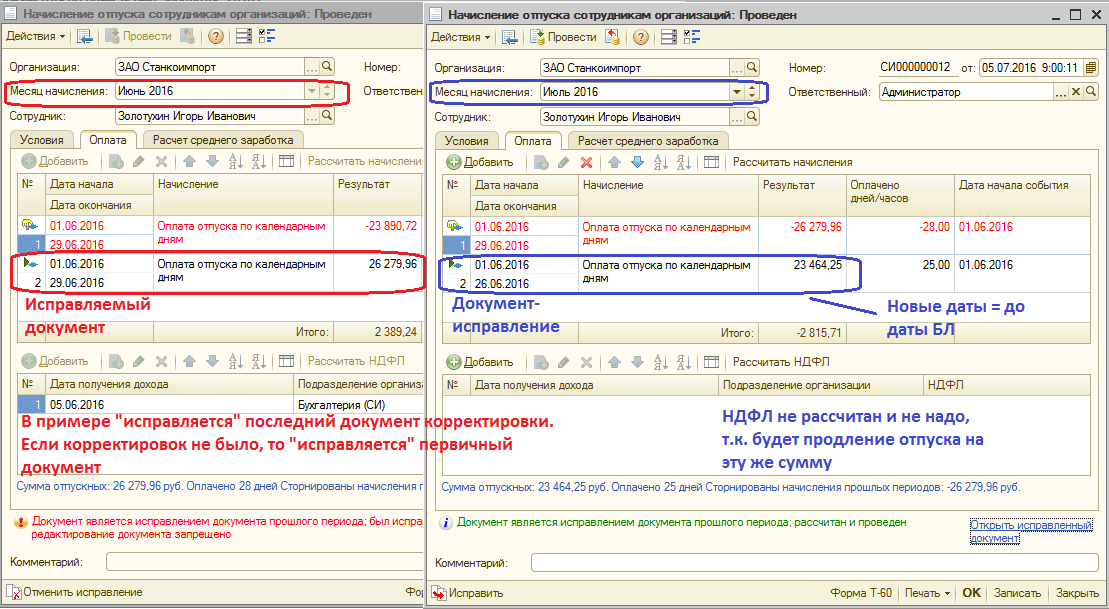The image size is (1109, 609).
Task: Switch to Условия tab in right window
Action: pos(466,141)
